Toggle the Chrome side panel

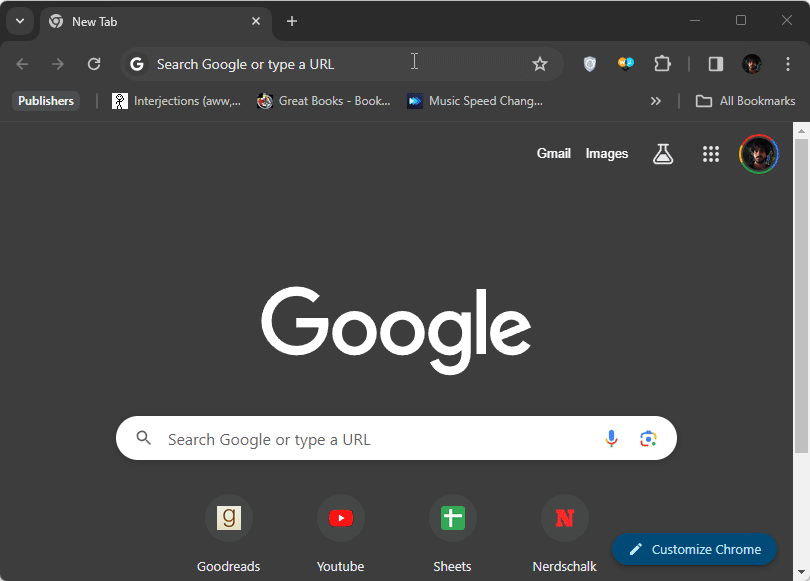[x=716, y=64]
